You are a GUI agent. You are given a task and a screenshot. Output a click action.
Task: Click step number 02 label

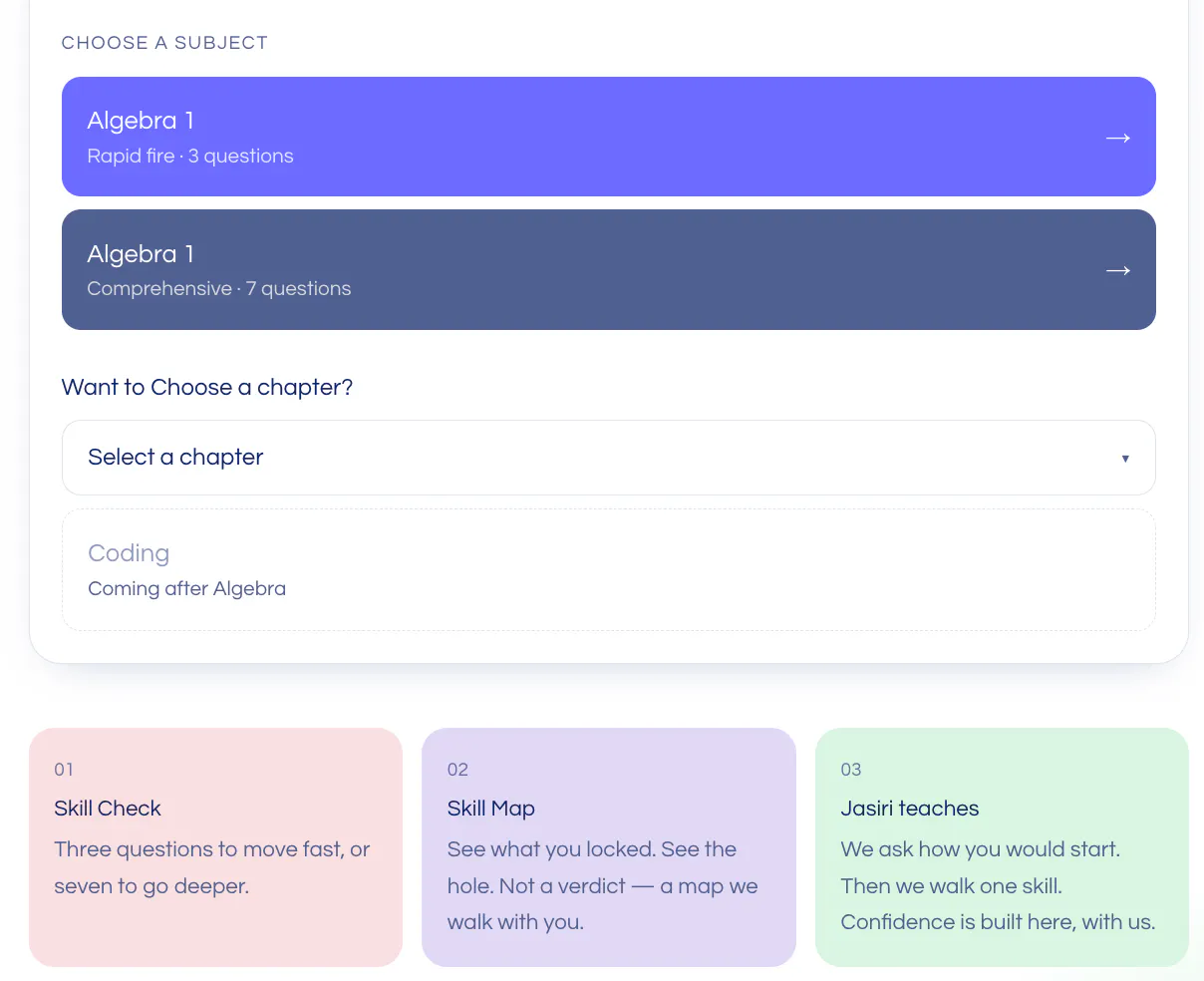coord(457,769)
